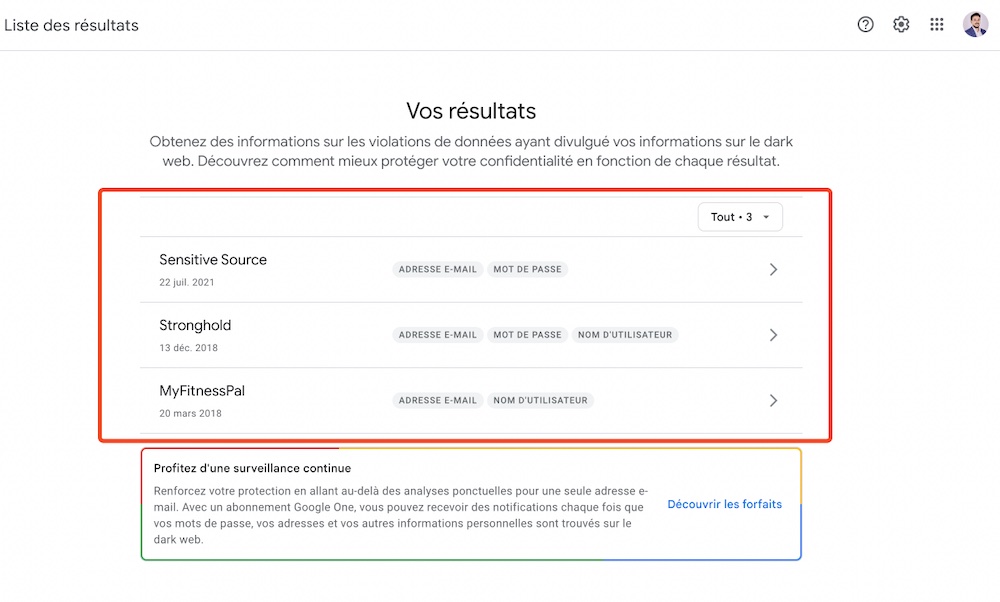Open the Stronghold result title

[195, 325]
